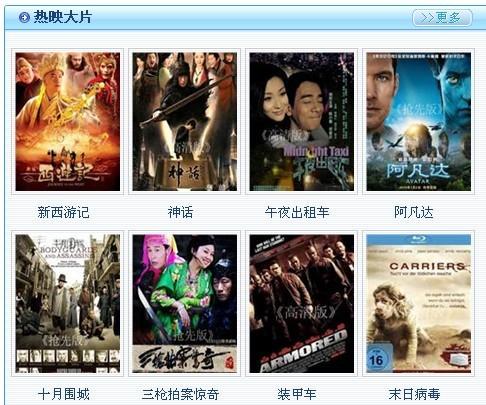Click the 新西游记 title link
Viewport: 486px width, 405px height.
click(63, 212)
